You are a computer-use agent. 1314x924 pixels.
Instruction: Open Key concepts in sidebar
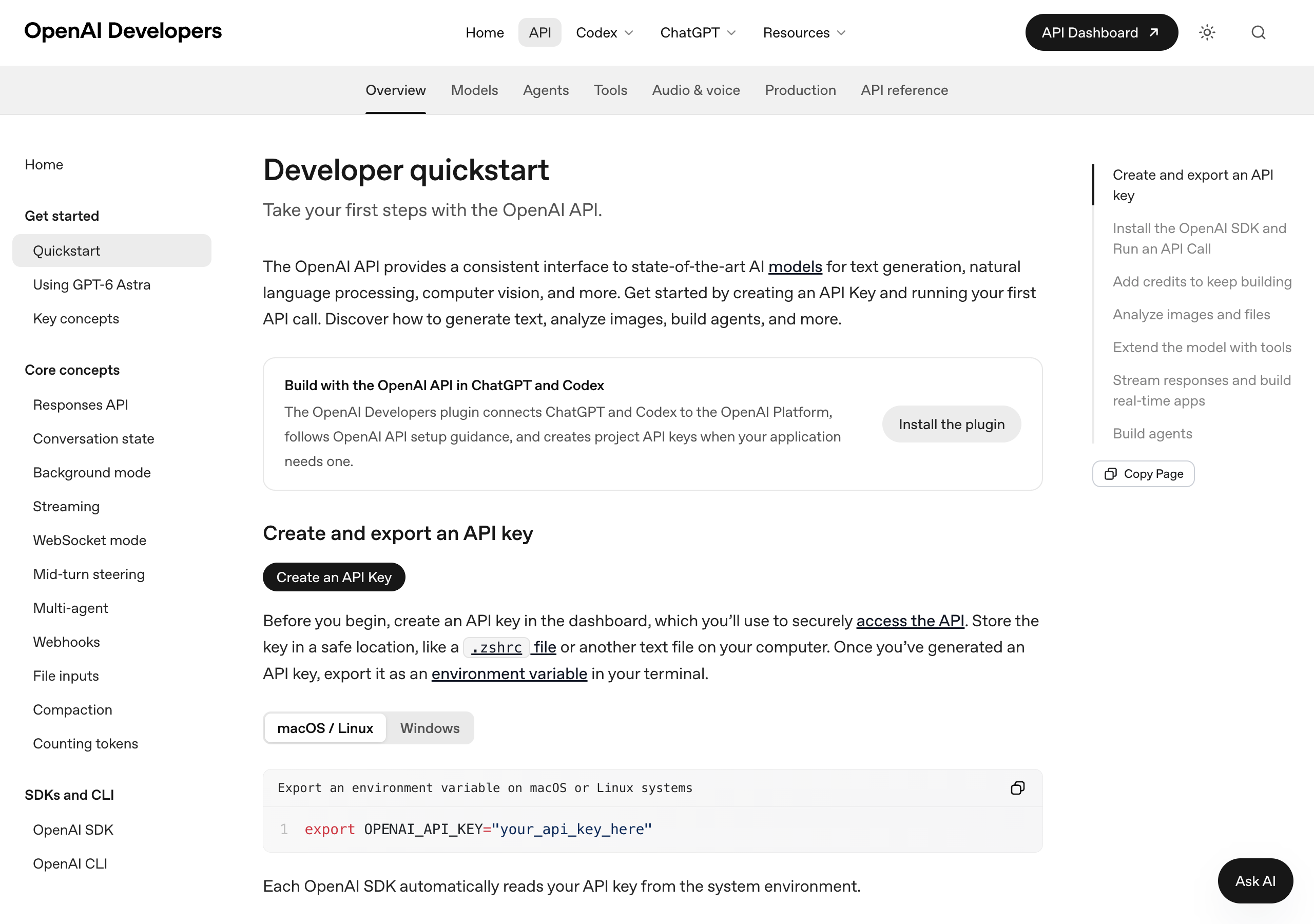tap(76, 318)
